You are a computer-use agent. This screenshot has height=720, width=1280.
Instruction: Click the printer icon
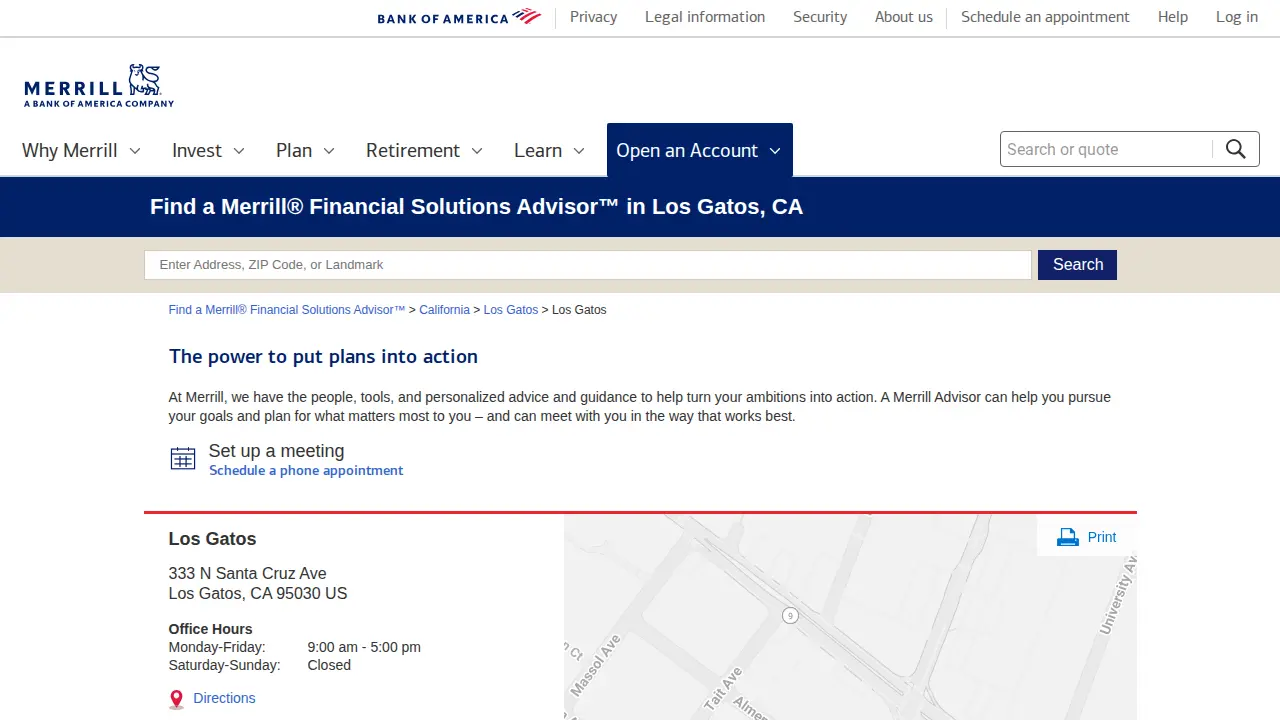[1068, 537]
